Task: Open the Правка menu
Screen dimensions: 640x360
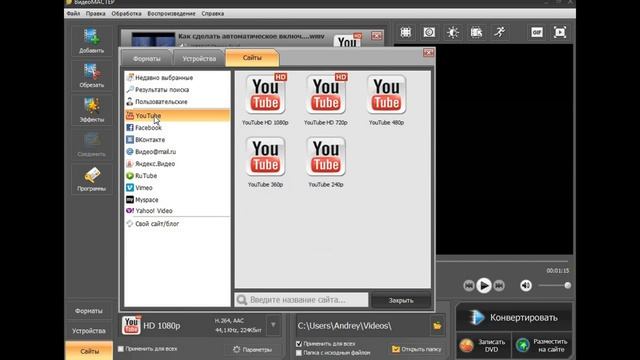Action: click(96, 13)
